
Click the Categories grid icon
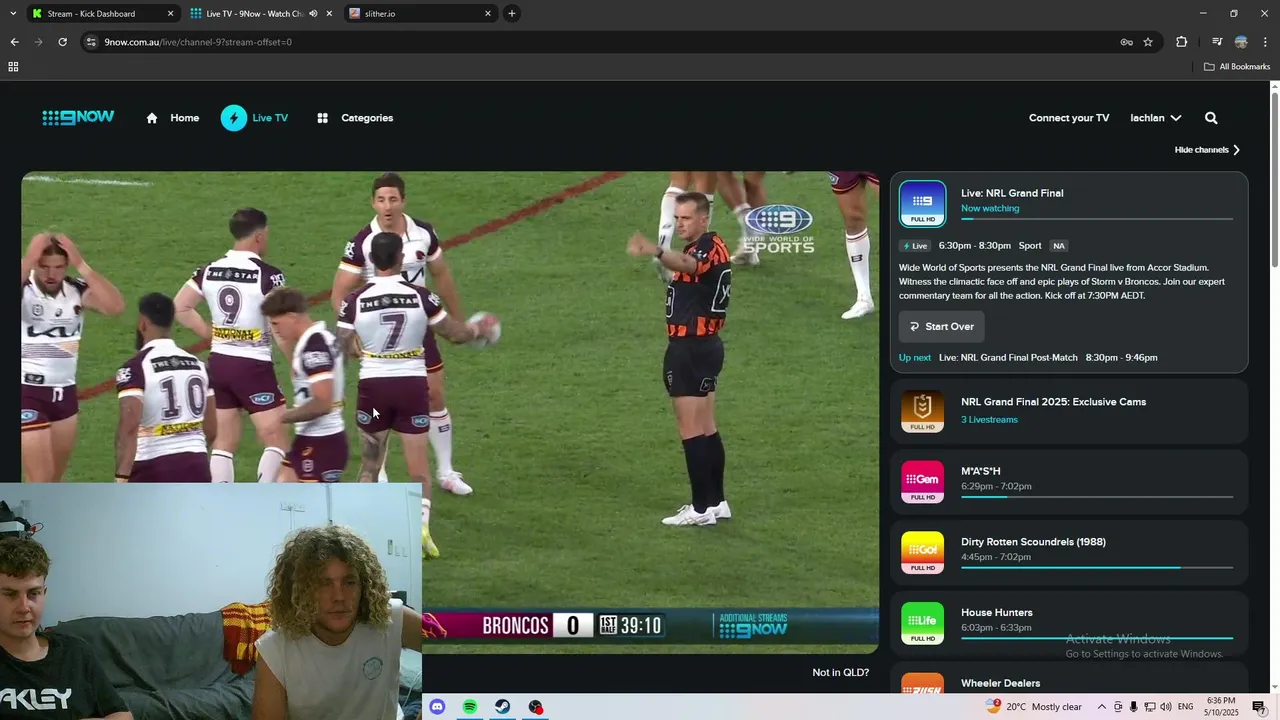tap(322, 118)
